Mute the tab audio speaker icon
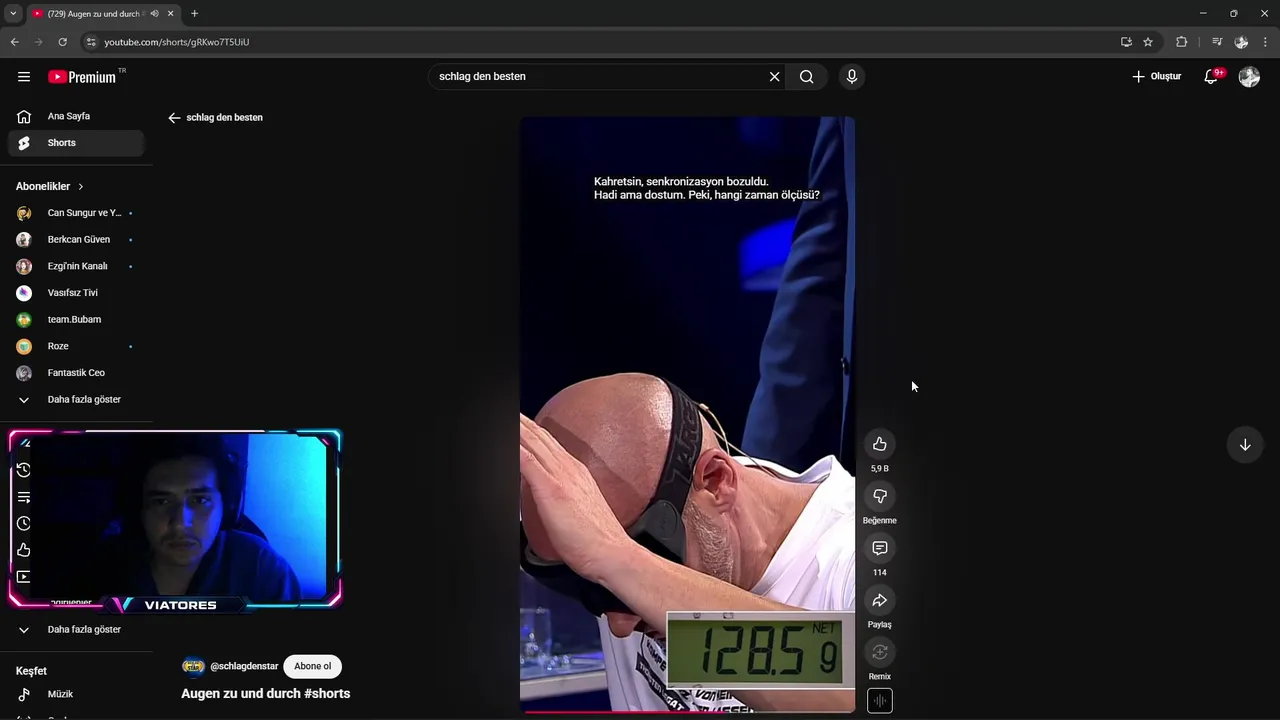The width and height of the screenshot is (1280, 720). (154, 14)
